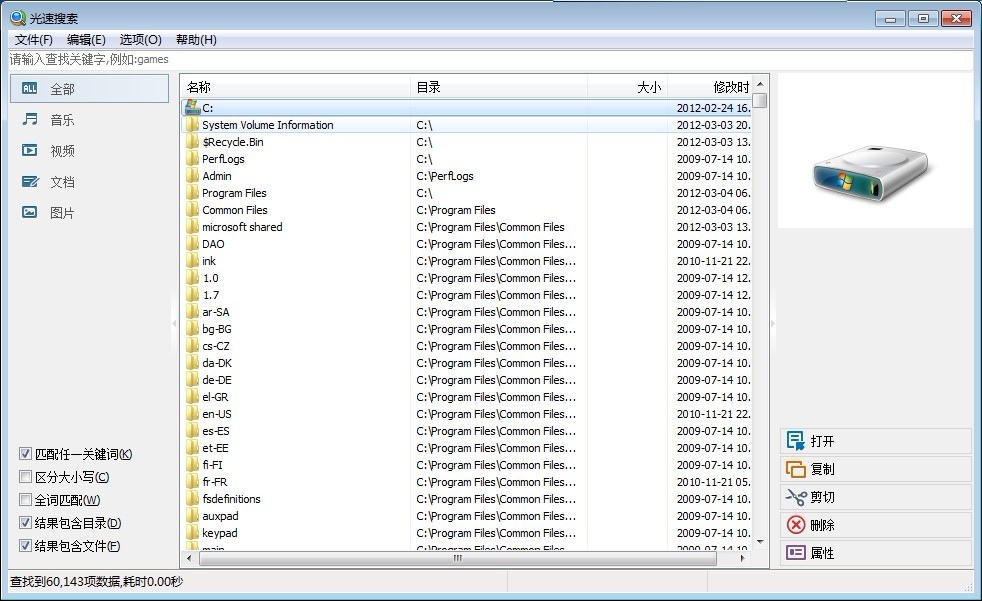Open the 选项(O) menu
The width and height of the screenshot is (982, 601).
(140, 40)
